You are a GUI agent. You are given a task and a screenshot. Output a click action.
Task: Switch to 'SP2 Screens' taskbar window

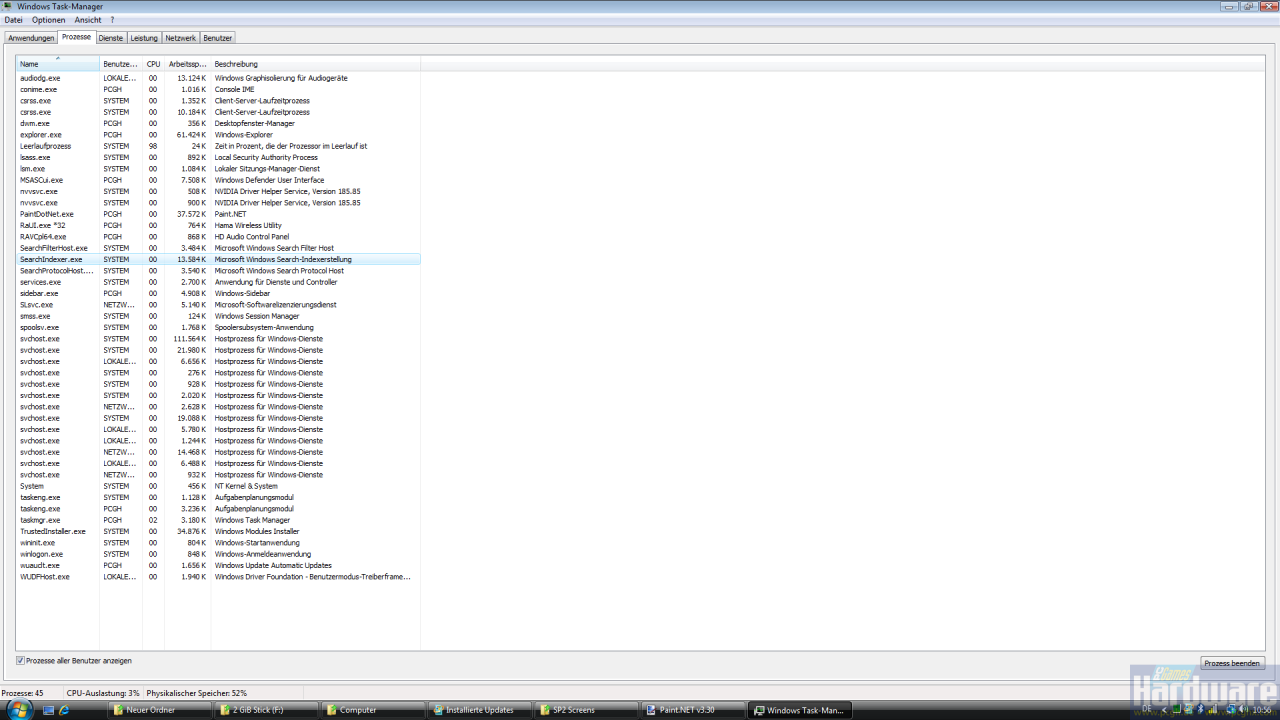tap(587, 710)
